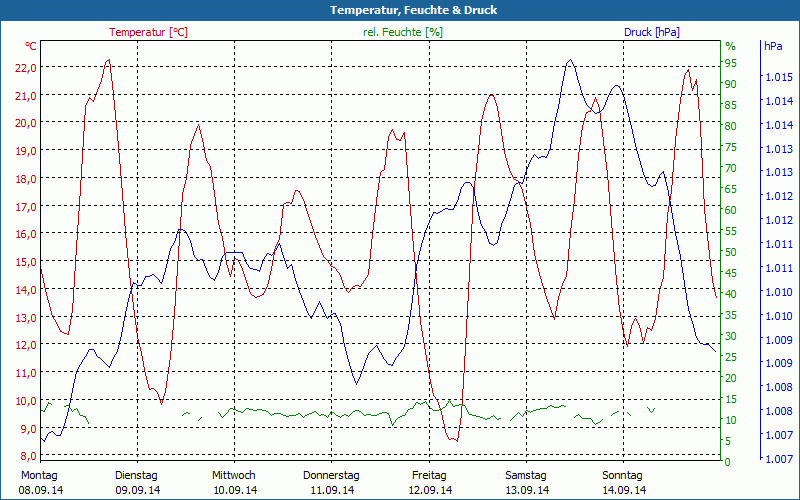800x500 pixels.
Task: Pick the Sonntag 14.09.14 date label
Action: click(x=623, y=483)
